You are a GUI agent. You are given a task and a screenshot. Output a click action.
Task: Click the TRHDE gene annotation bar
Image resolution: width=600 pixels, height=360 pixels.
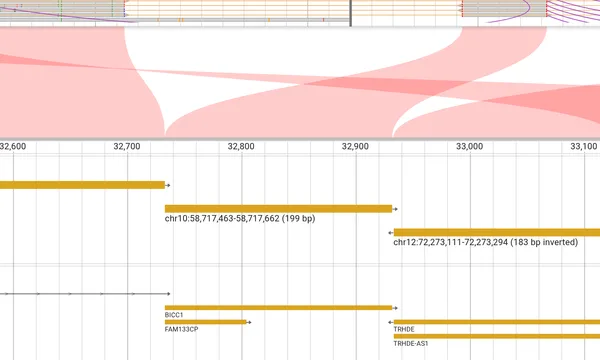pyautogui.click(x=497, y=322)
